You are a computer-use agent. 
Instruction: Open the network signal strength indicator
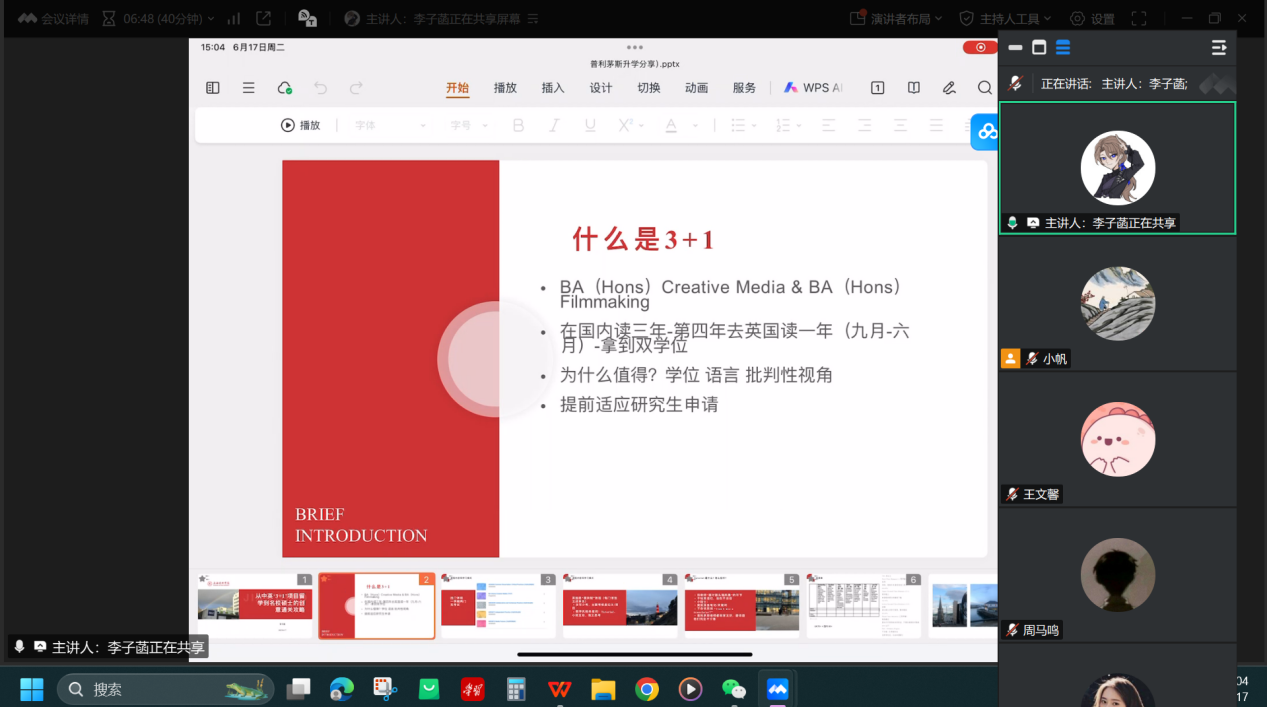click(233, 18)
